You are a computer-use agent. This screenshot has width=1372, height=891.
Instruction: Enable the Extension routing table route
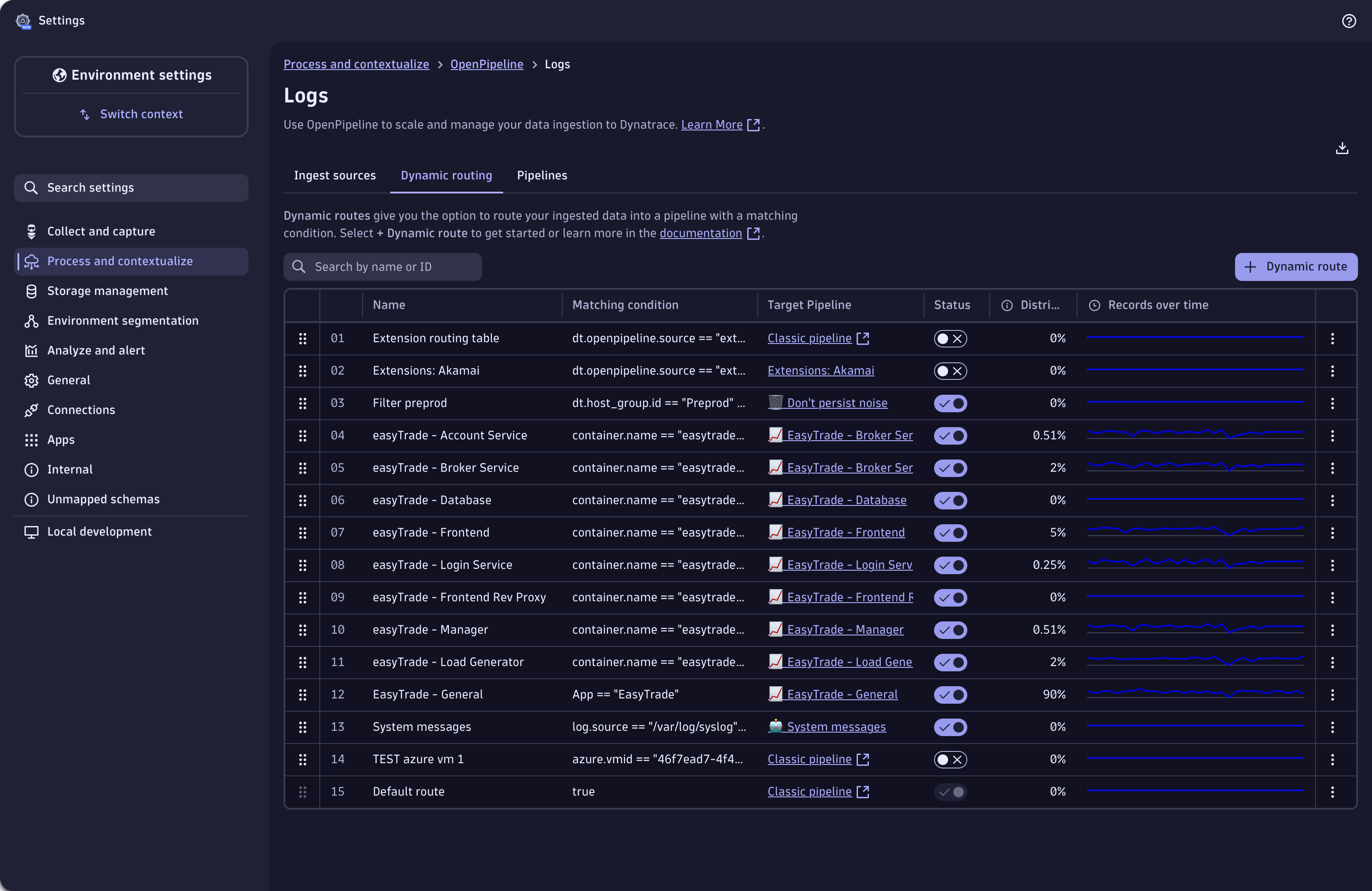coord(950,339)
